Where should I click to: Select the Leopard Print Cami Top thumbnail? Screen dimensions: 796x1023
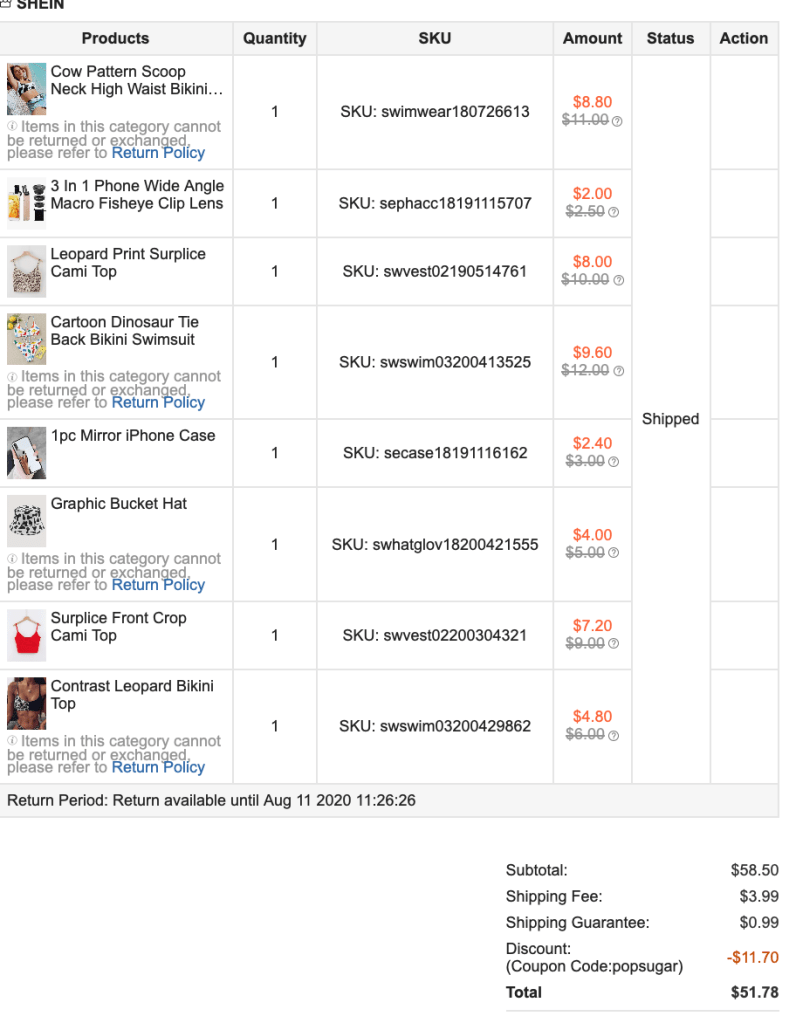pos(27,271)
